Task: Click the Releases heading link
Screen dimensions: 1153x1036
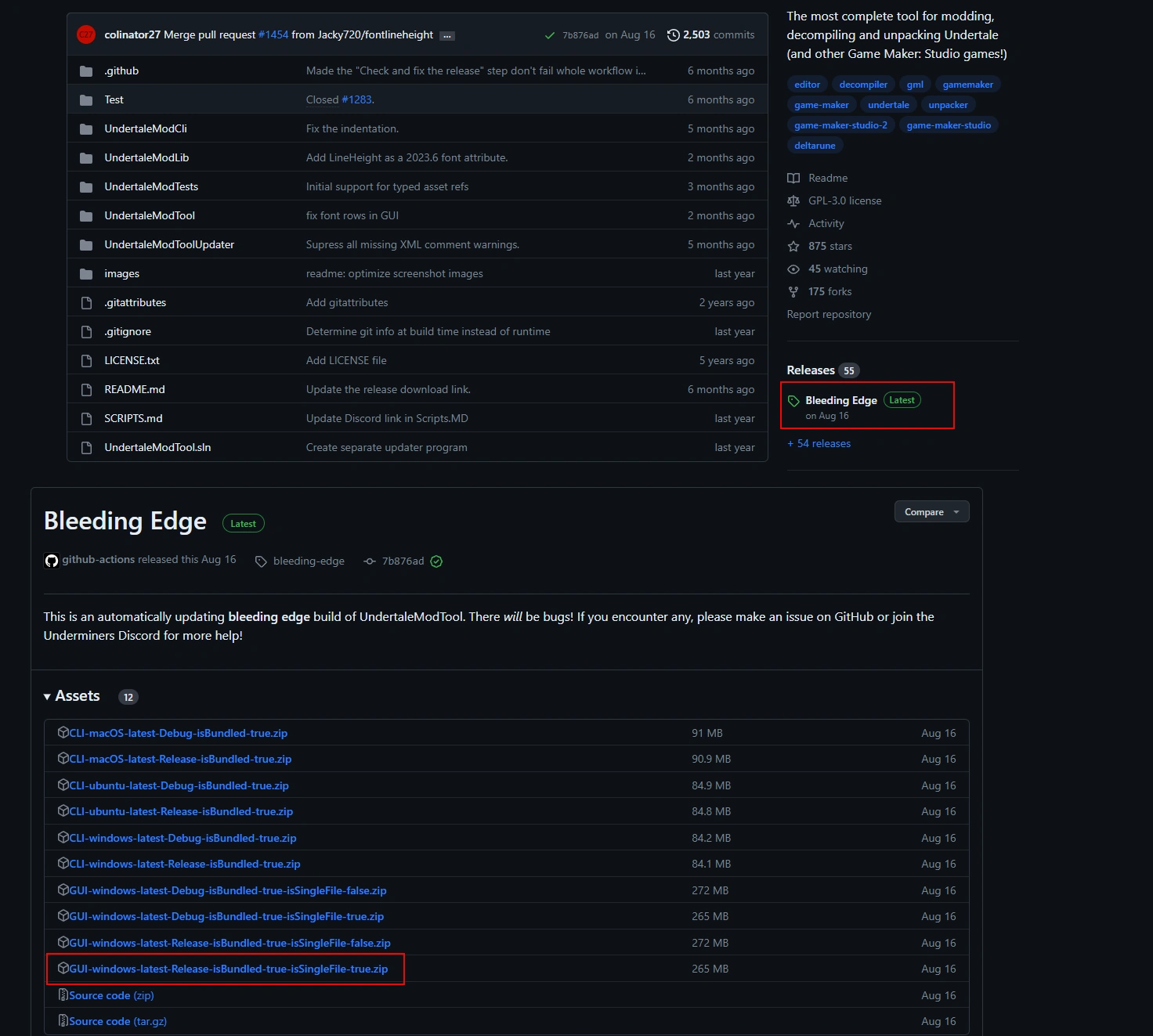Action: click(x=811, y=370)
